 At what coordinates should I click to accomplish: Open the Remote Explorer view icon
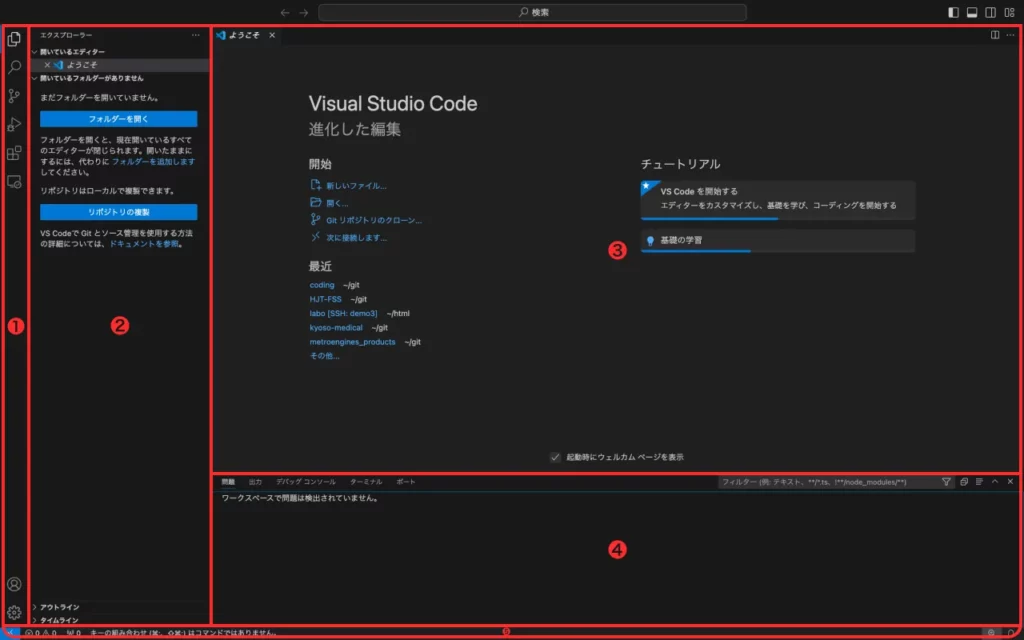click(14, 182)
